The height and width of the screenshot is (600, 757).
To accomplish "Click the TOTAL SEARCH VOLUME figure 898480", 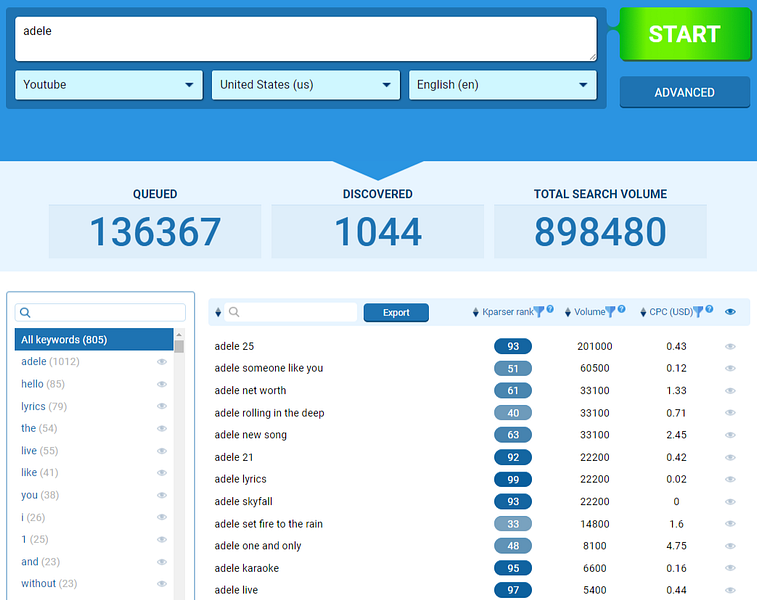I will click(600, 232).
